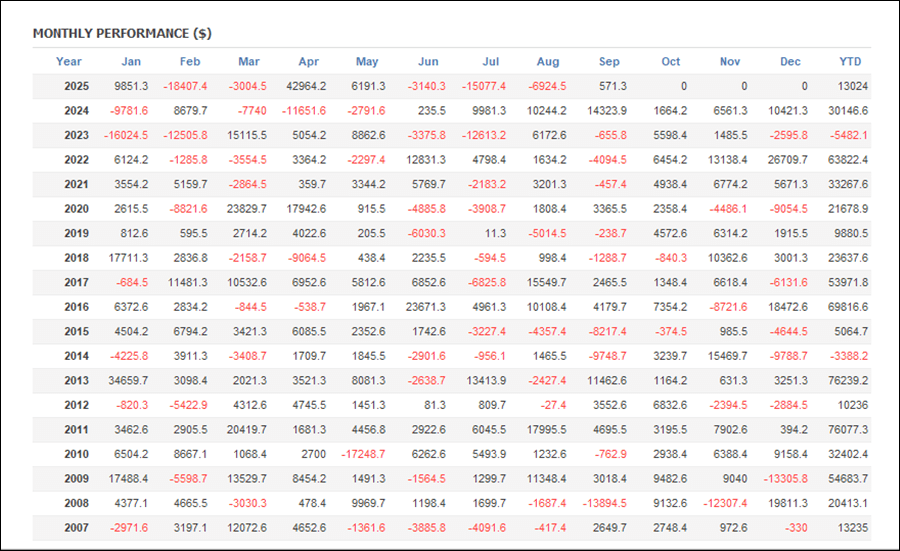Select the 17711.3 value for January 2018
The image size is (900, 551).
[126, 258]
